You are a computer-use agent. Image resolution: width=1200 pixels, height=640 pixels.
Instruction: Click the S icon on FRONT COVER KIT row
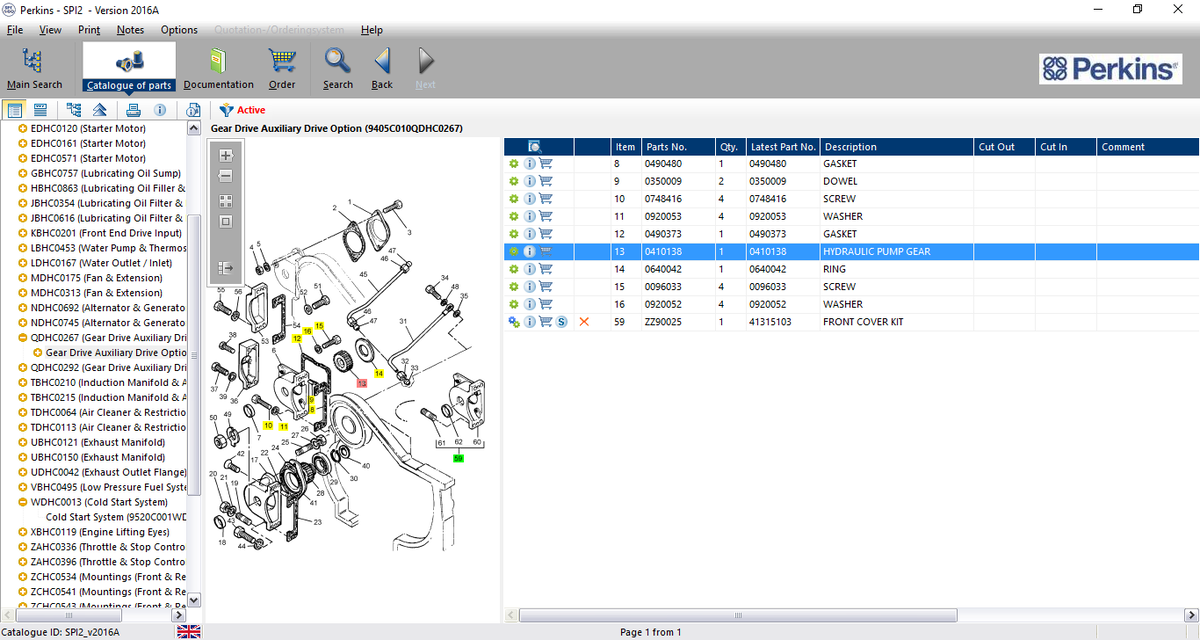(562, 322)
